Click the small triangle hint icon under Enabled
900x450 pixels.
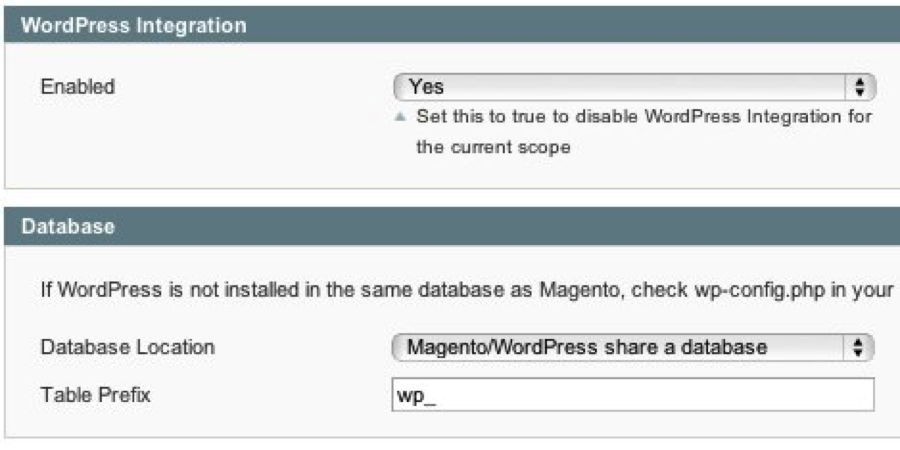point(401,117)
